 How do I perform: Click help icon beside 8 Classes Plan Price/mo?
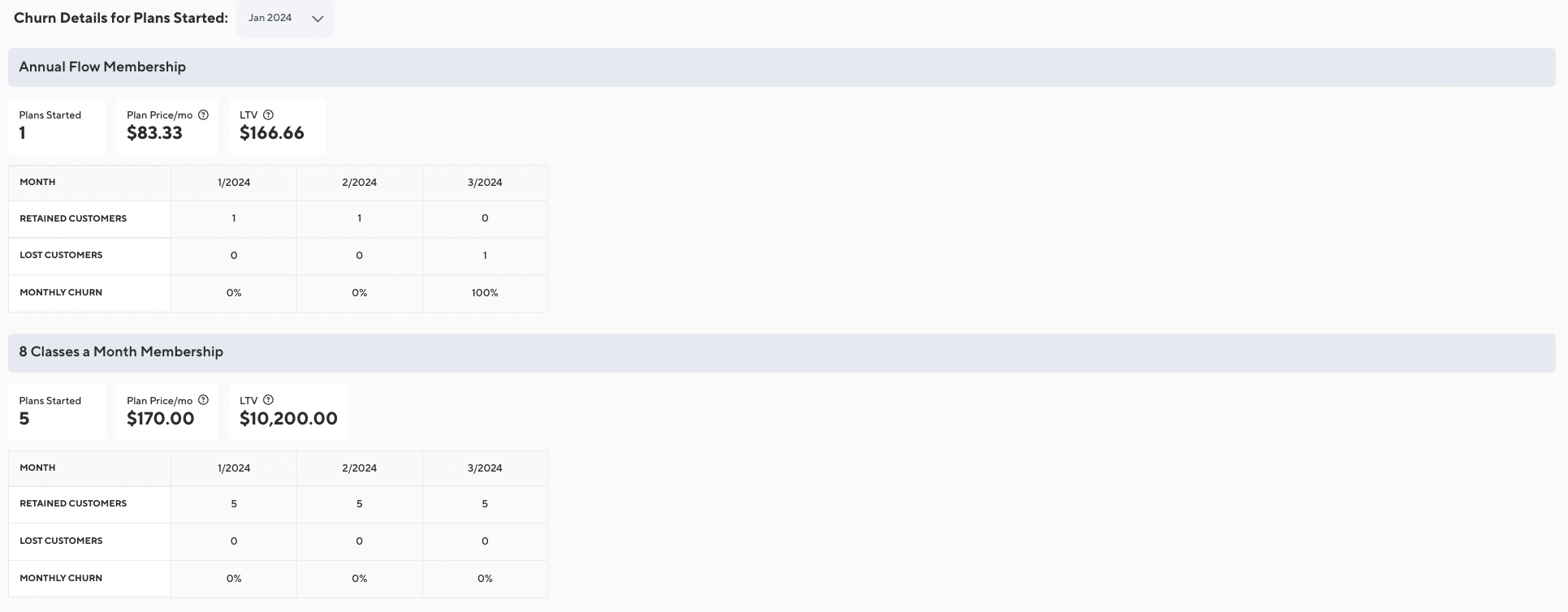point(204,400)
